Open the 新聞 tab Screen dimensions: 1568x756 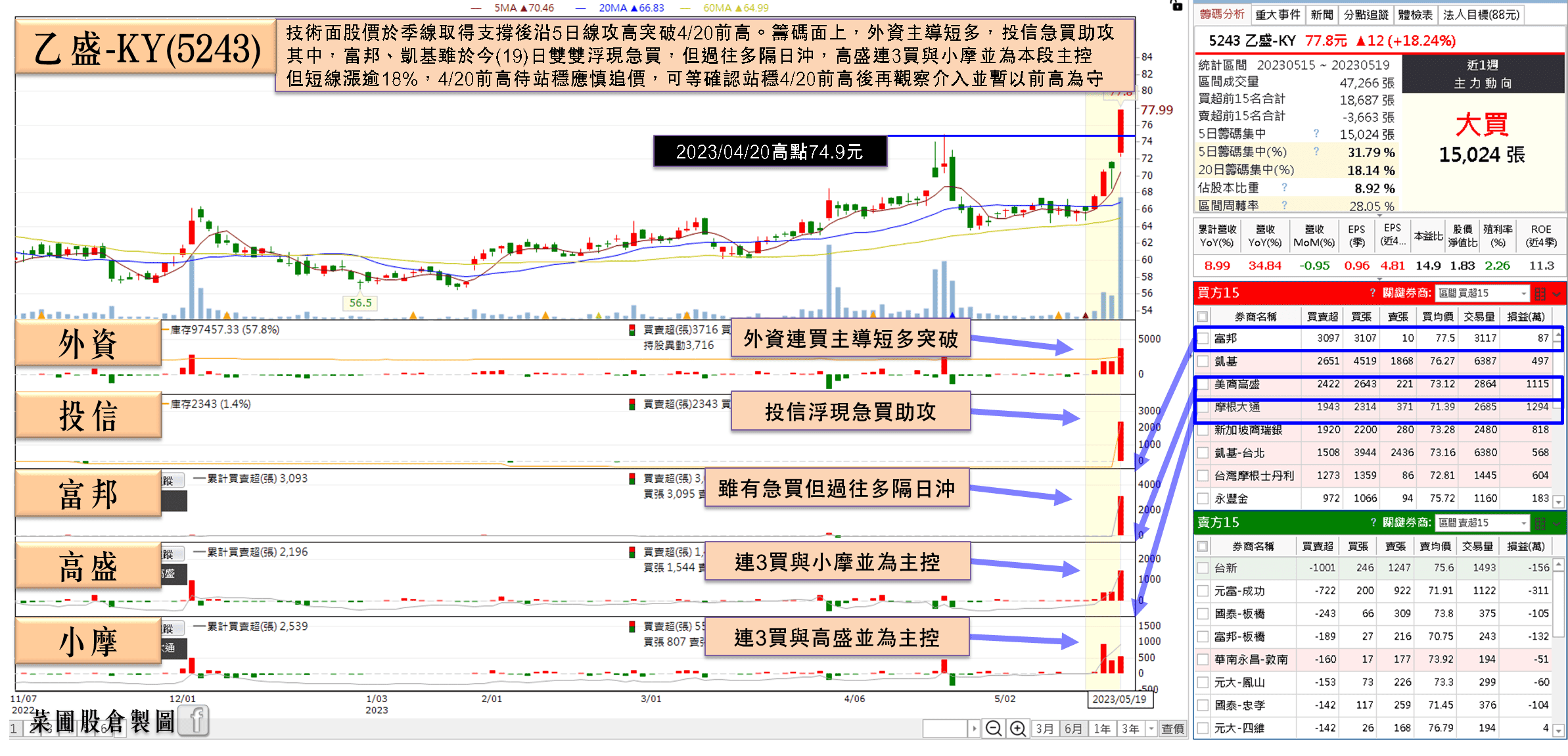point(1321,14)
